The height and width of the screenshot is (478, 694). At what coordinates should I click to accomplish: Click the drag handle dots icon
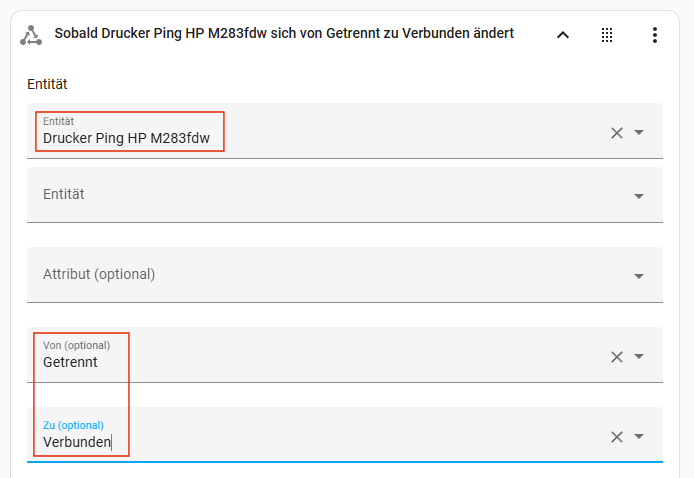[x=607, y=35]
